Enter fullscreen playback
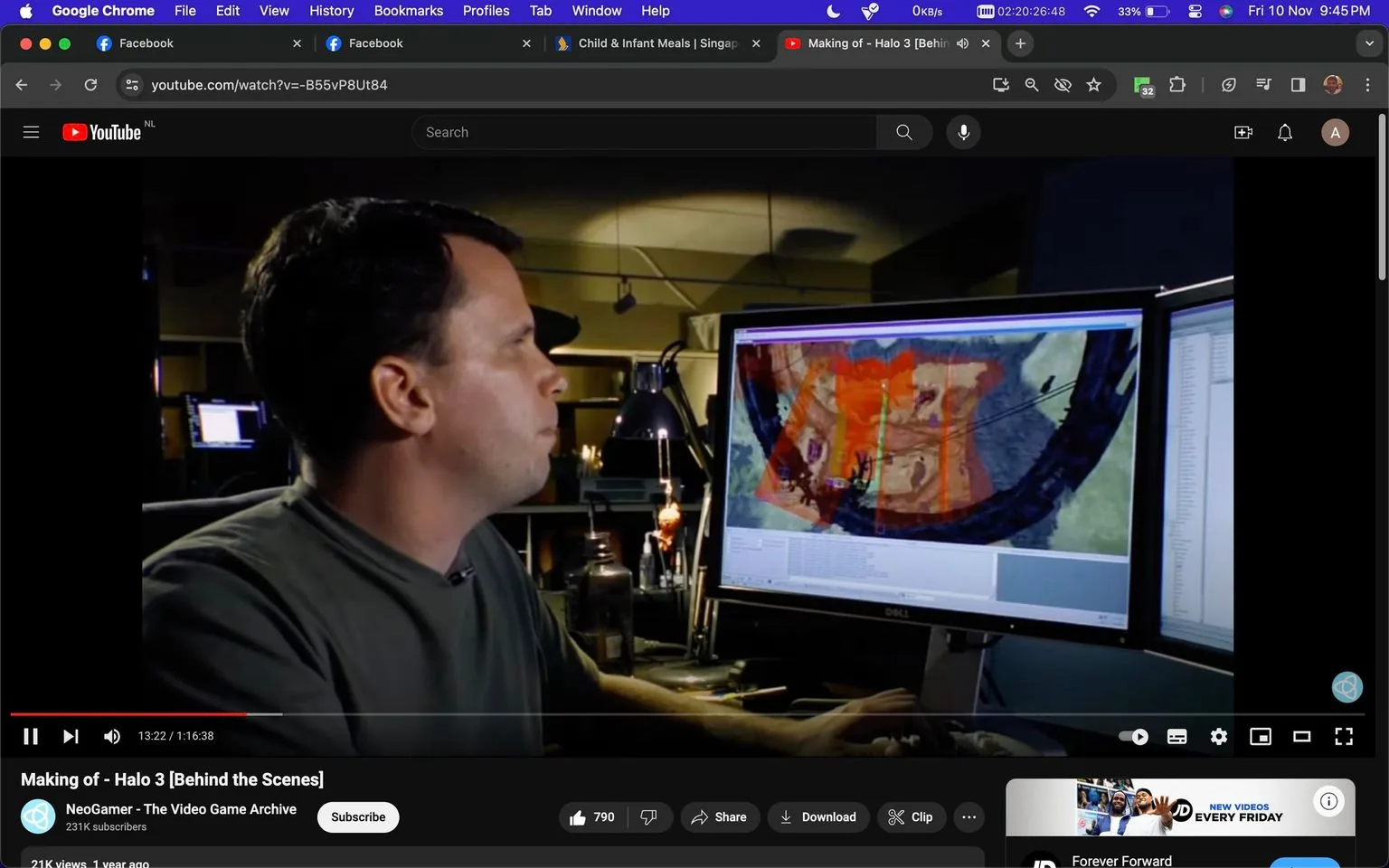 point(1344,736)
